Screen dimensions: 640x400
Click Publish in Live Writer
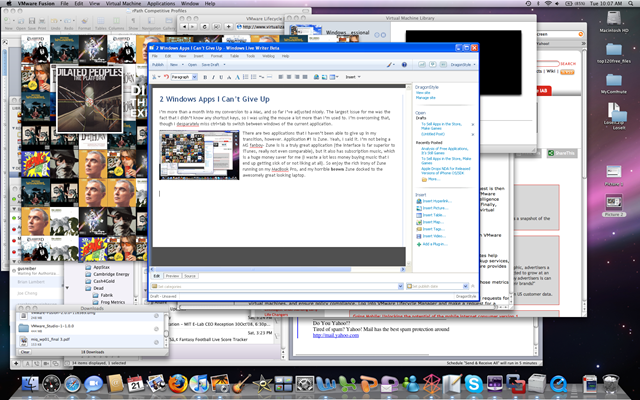pyautogui.click(x=158, y=65)
